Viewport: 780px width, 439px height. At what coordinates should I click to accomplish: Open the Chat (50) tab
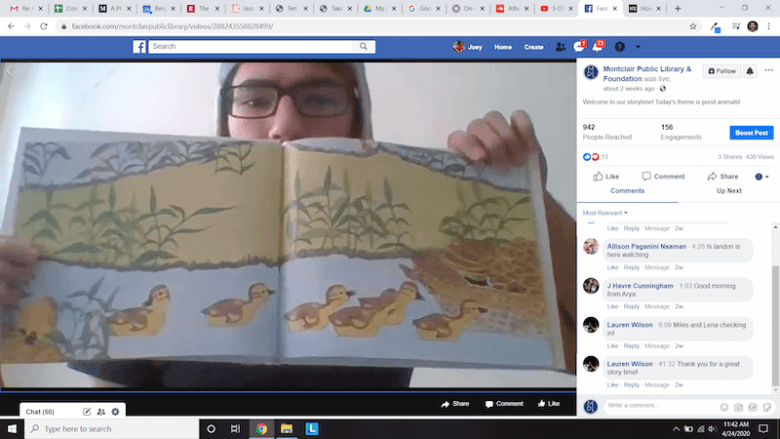tap(40, 412)
